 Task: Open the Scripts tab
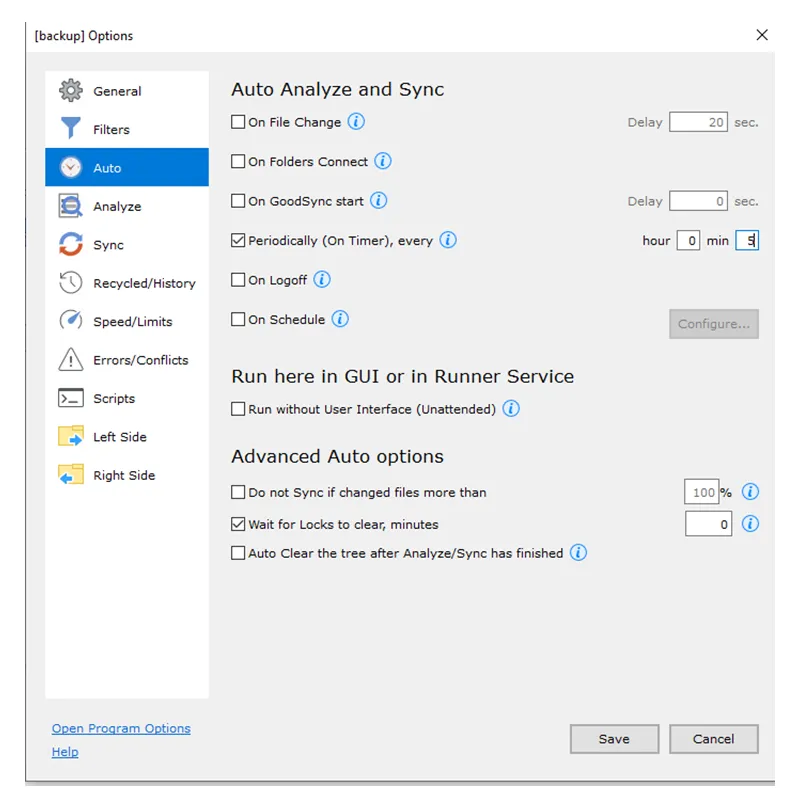point(127,398)
